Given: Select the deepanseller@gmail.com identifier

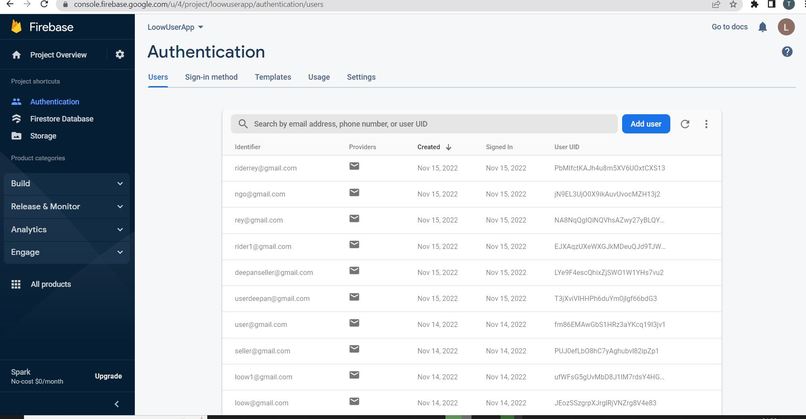Looking at the screenshot, I should pyautogui.click(x=273, y=272).
